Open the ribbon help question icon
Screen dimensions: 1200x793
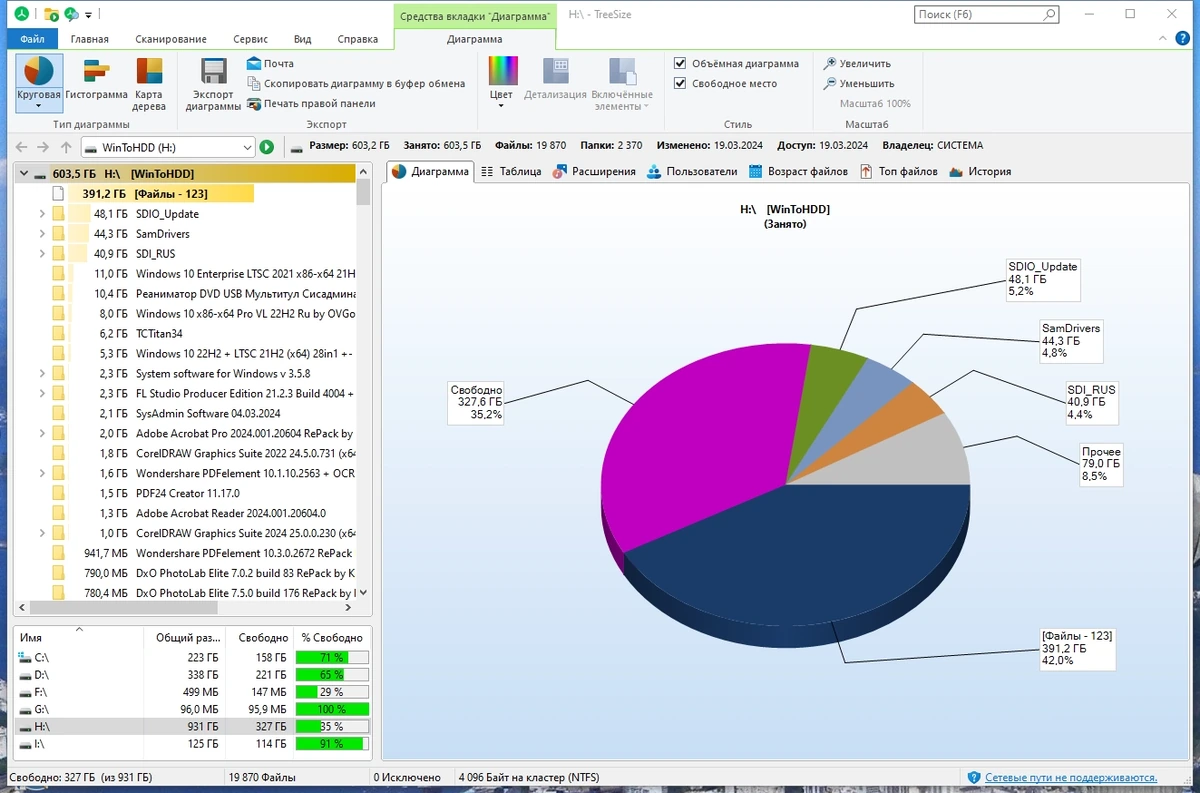coord(1180,38)
